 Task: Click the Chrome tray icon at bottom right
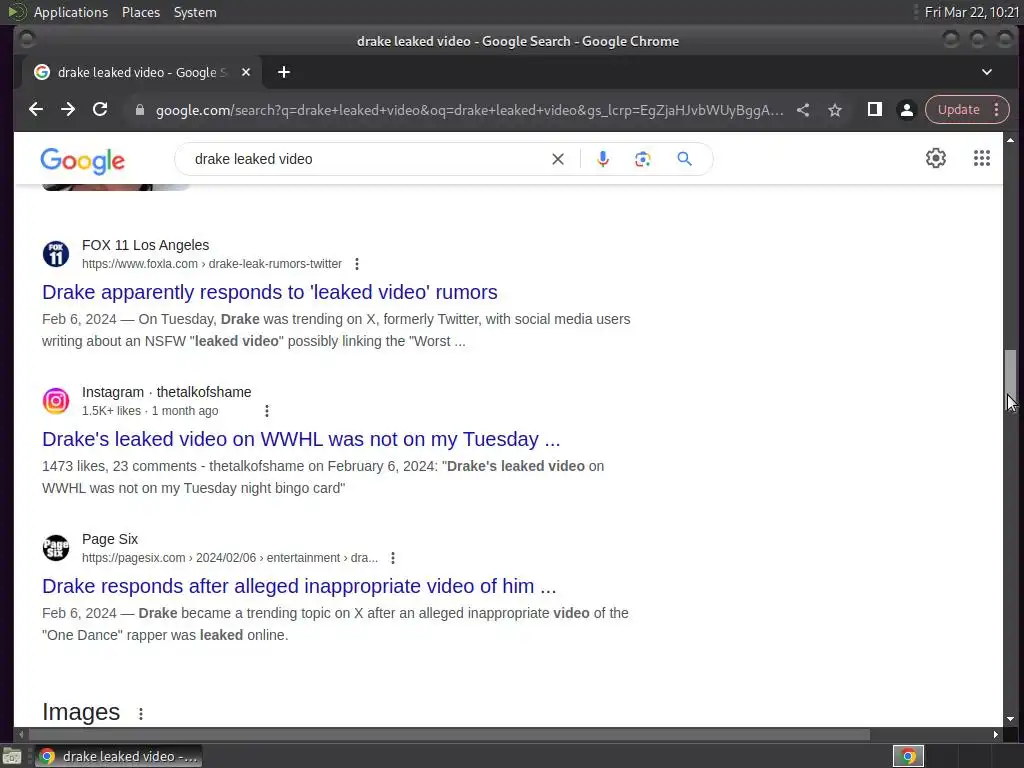coord(908,756)
